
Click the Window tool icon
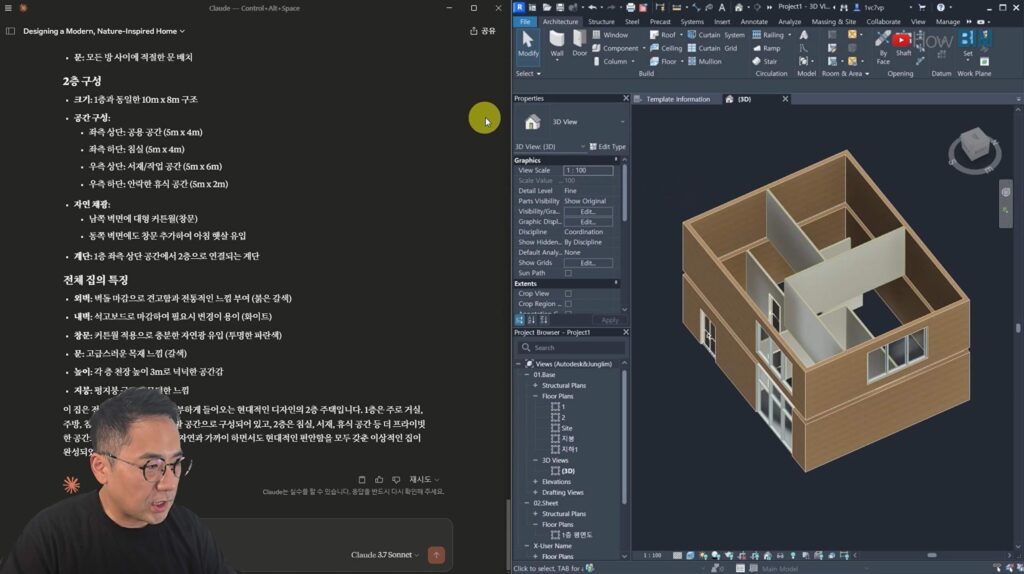pos(595,35)
